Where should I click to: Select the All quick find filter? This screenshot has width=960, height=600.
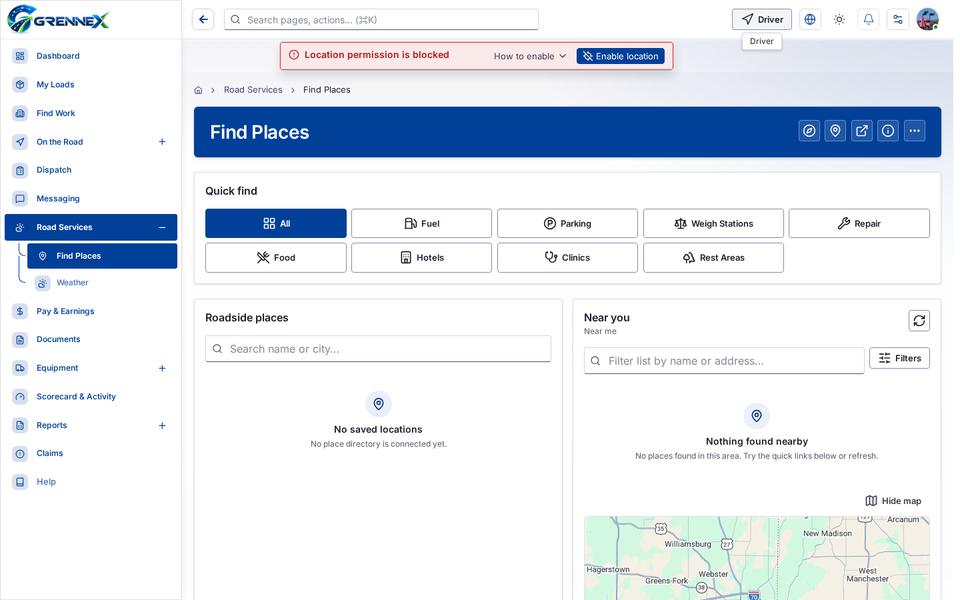pyautogui.click(x=276, y=223)
